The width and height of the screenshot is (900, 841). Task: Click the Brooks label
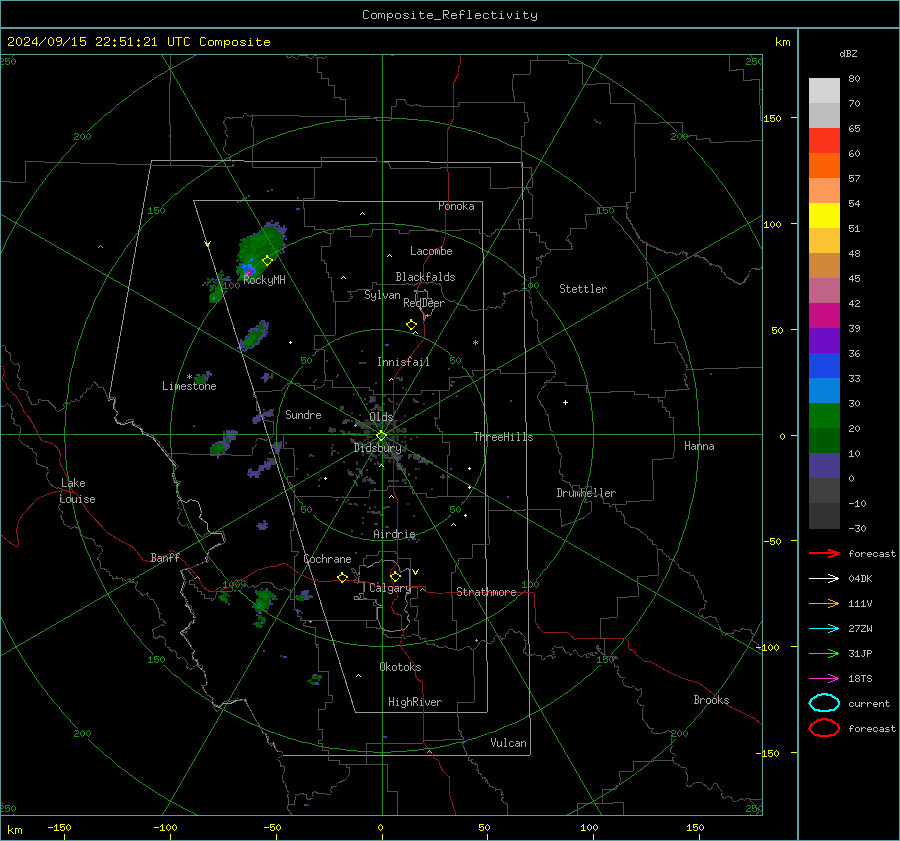[711, 700]
